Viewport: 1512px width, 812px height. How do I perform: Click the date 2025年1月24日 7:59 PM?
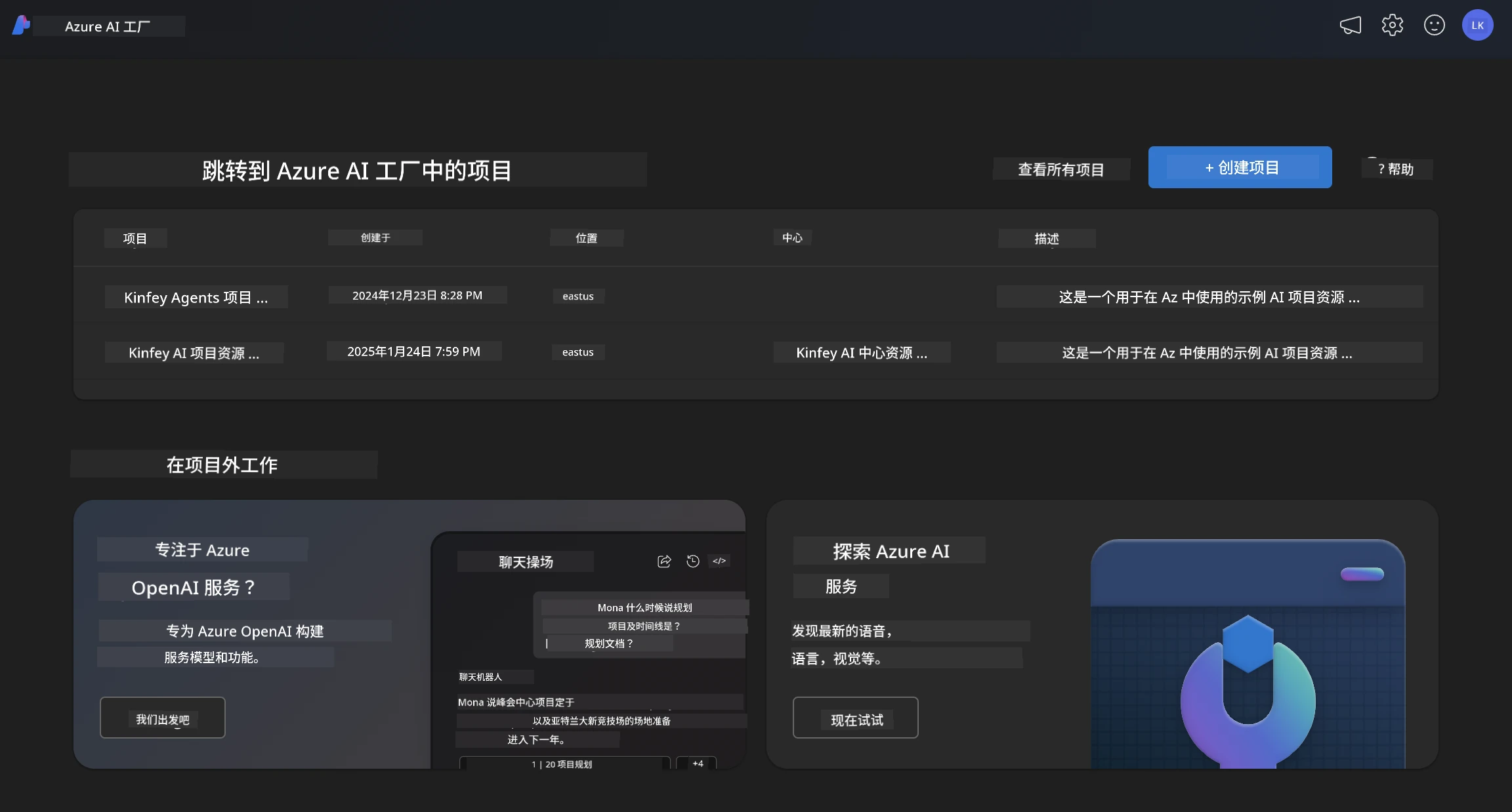tap(414, 351)
